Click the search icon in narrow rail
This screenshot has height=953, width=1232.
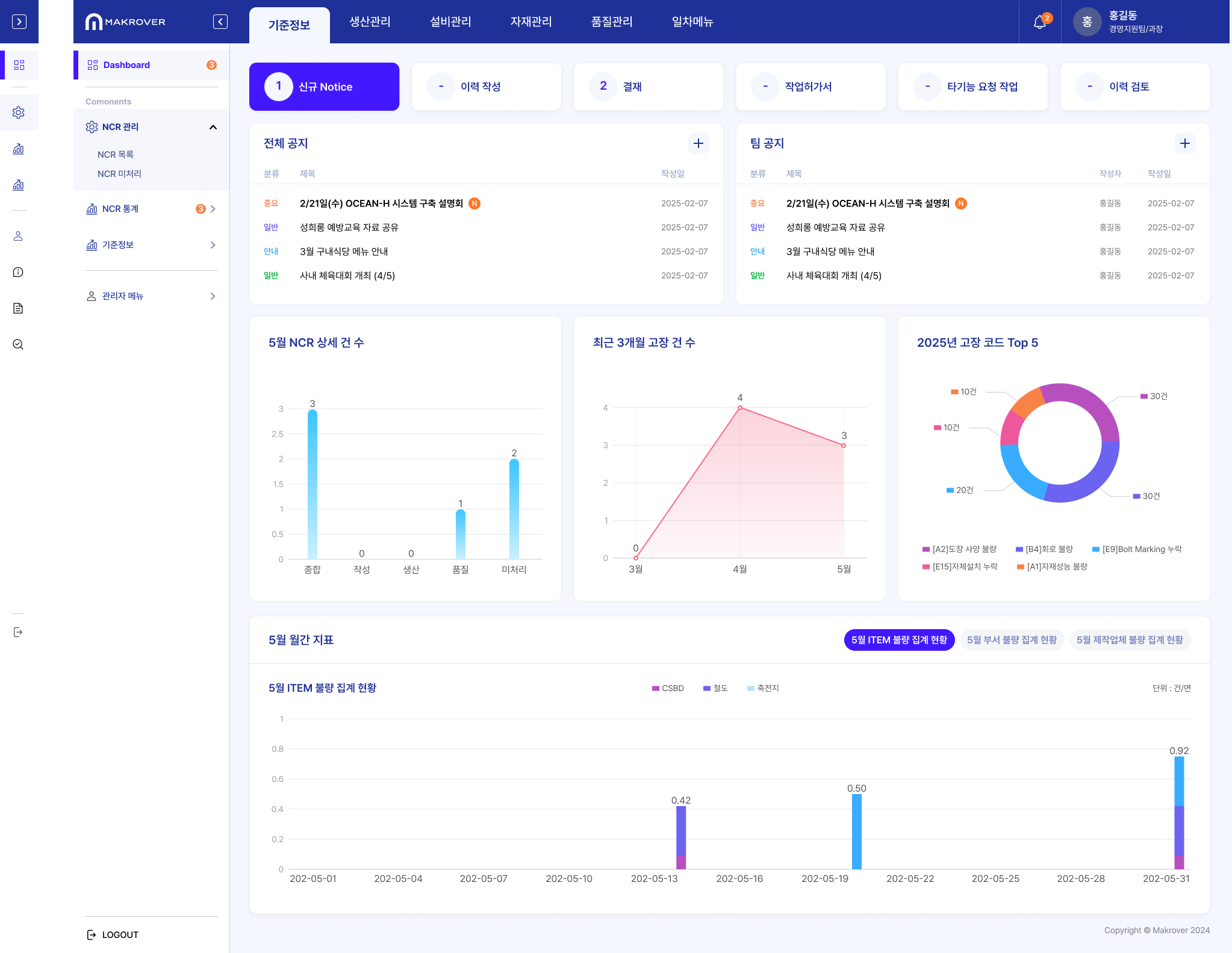click(x=18, y=344)
